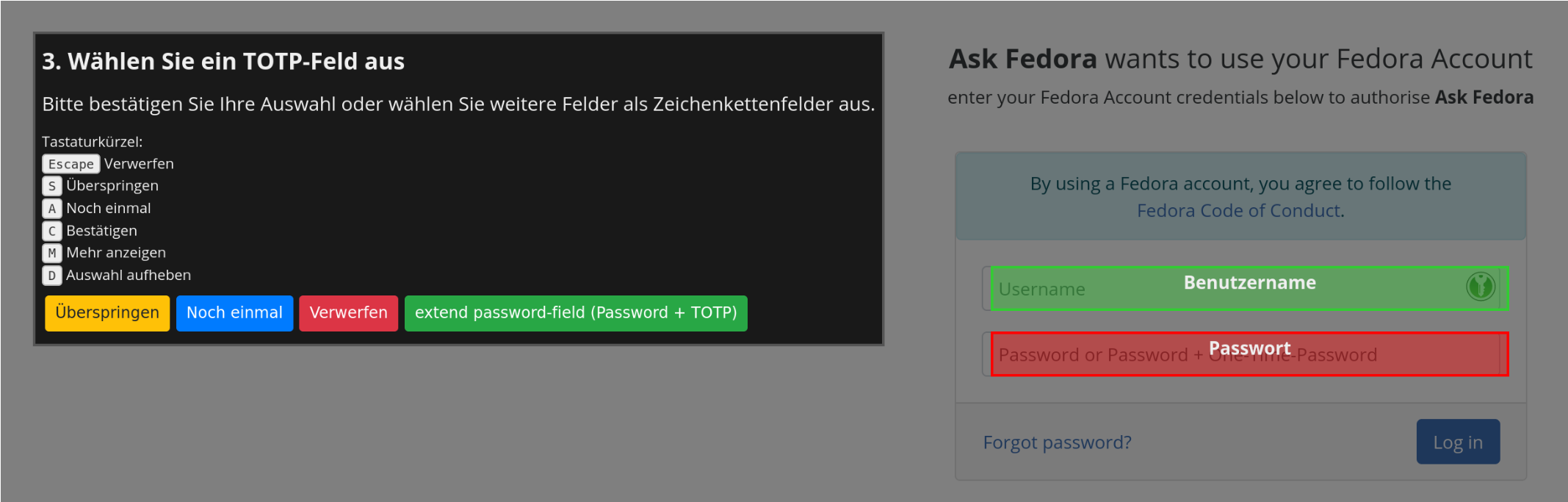Click the M shortcut badge for Mehr anzeigen
Image resolution: width=1568 pixels, height=502 pixels.
coord(51,253)
